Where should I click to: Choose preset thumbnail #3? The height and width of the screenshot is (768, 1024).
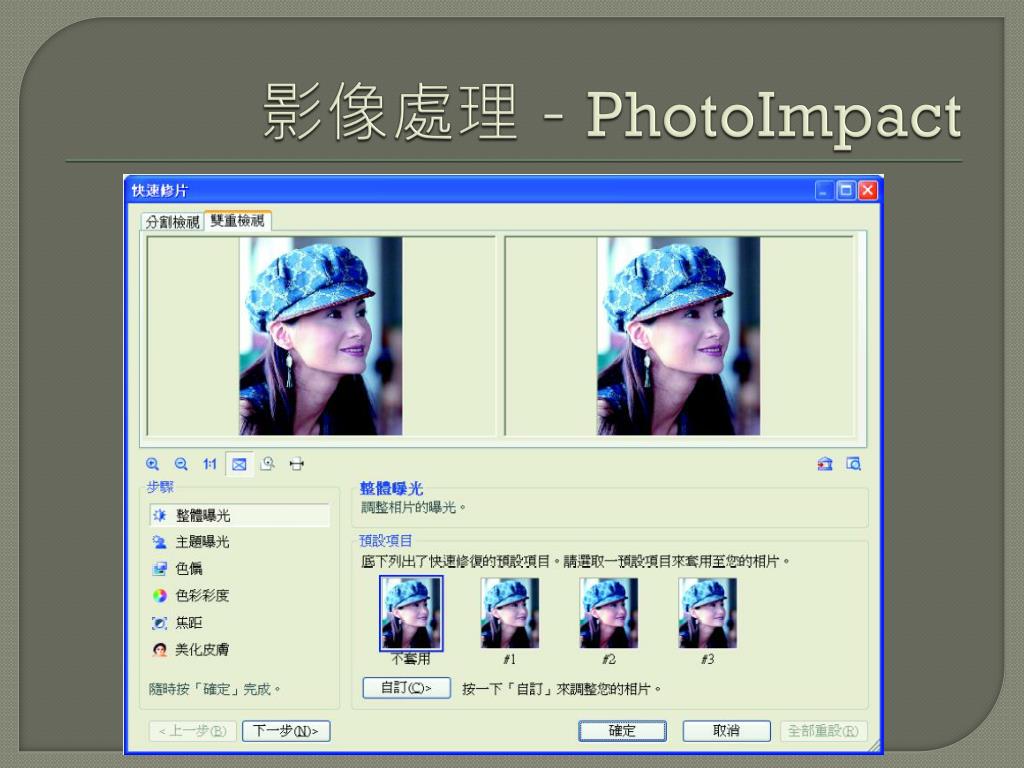pos(708,613)
